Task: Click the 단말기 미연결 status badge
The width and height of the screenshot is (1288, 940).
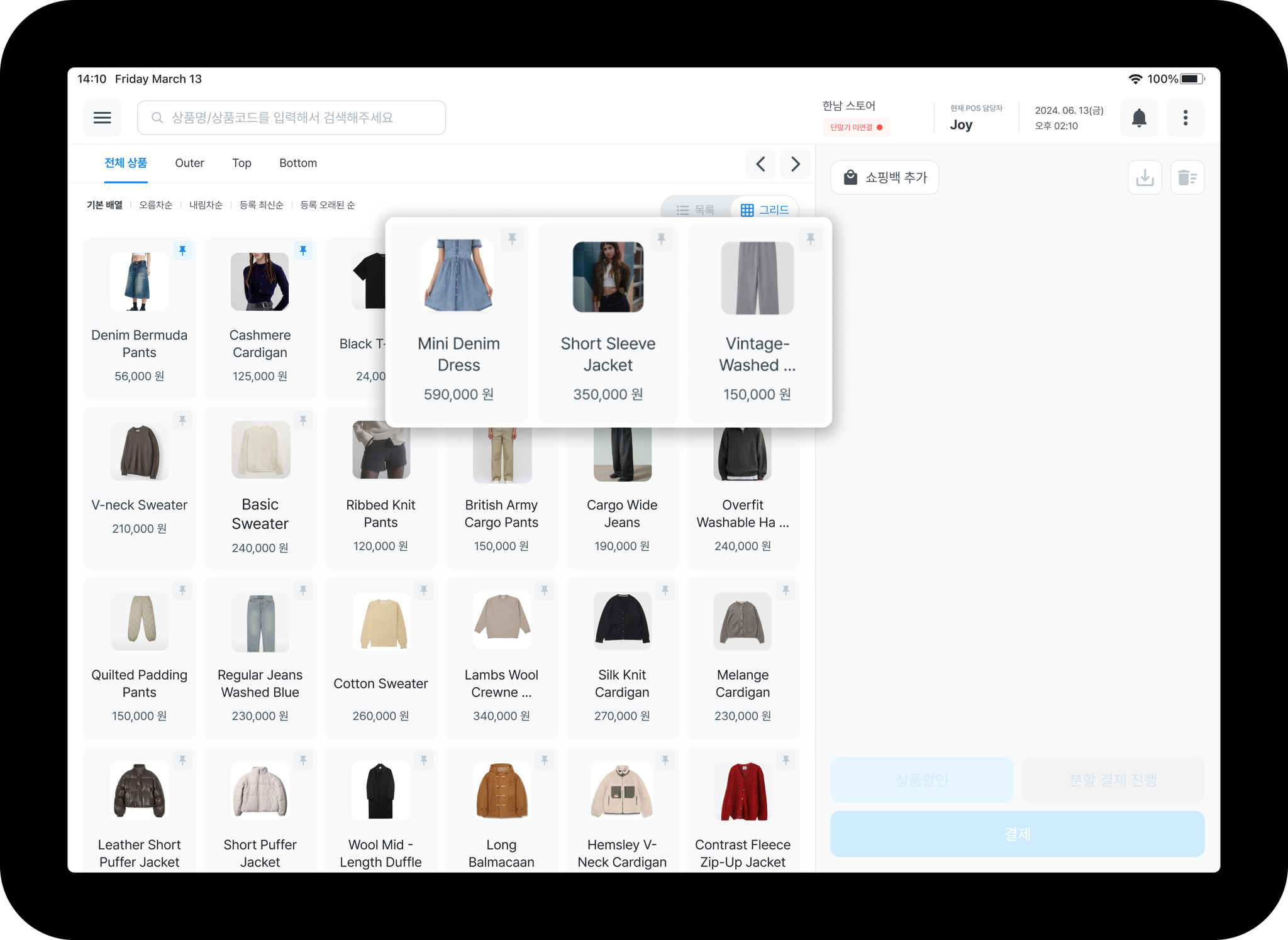Action: point(856,127)
